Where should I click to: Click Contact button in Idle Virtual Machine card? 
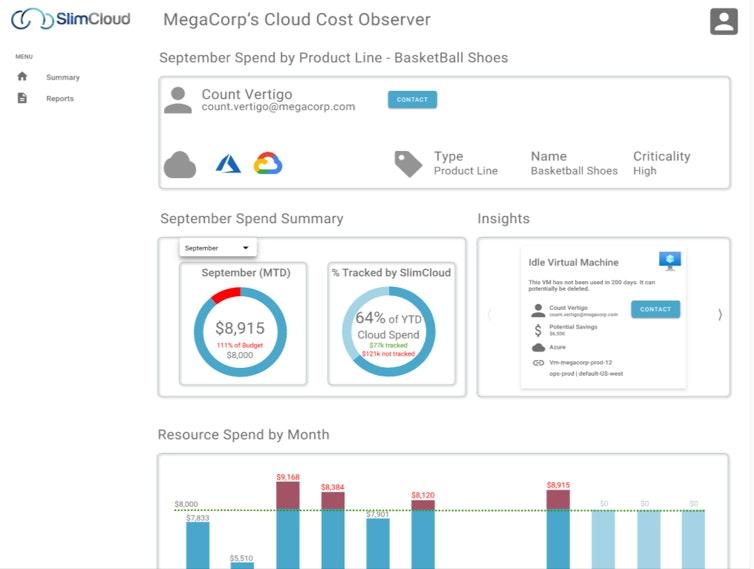[x=655, y=309]
